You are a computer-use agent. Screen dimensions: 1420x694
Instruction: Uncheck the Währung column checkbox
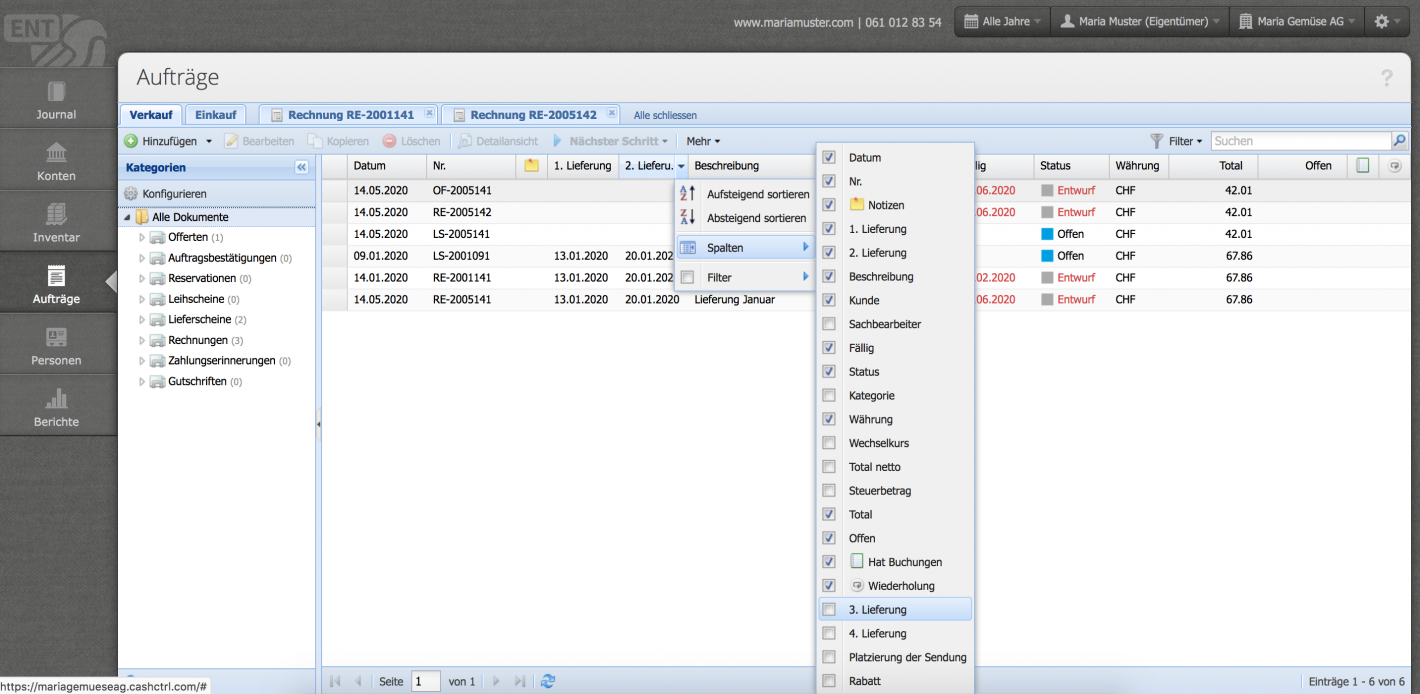(x=828, y=419)
